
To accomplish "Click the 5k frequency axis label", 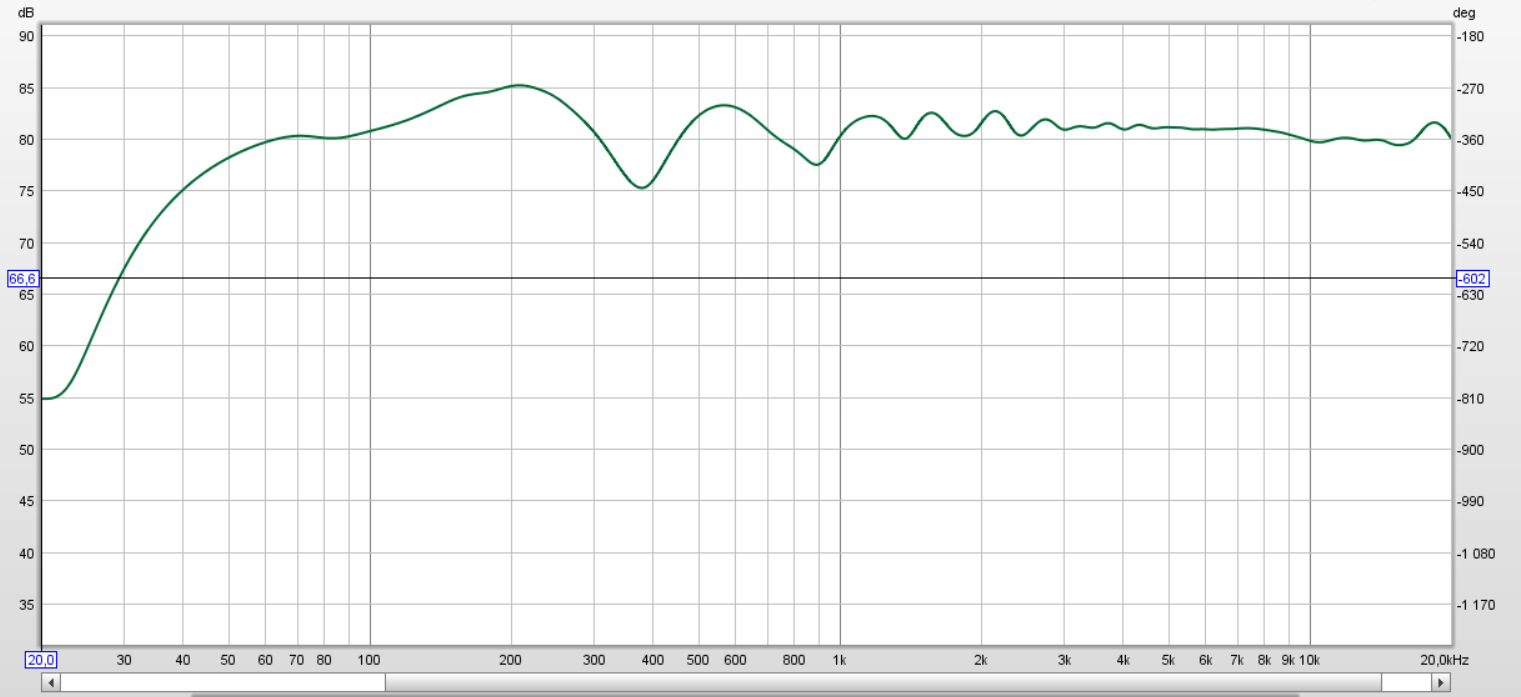I will tap(1168, 660).
